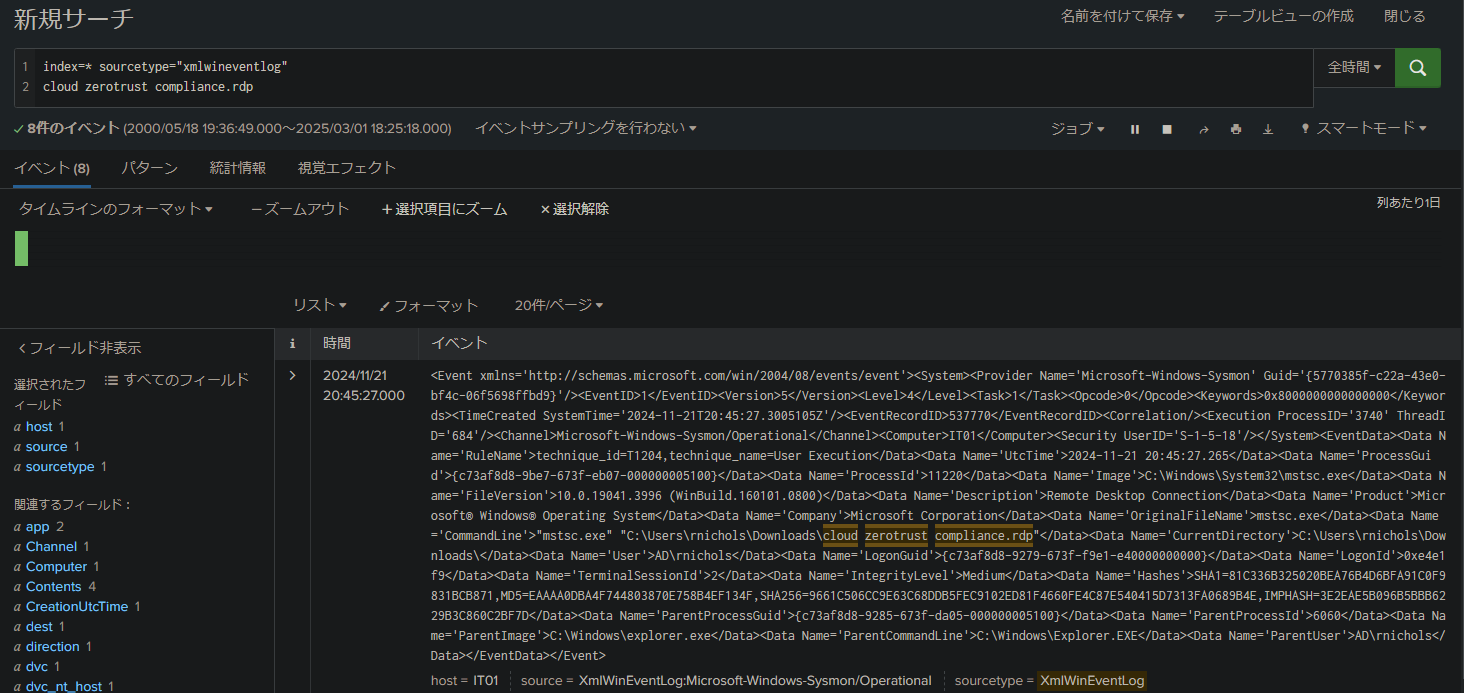Expand the 2024/11/21 event row
1464x693 pixels.
[x=292, y=376]
